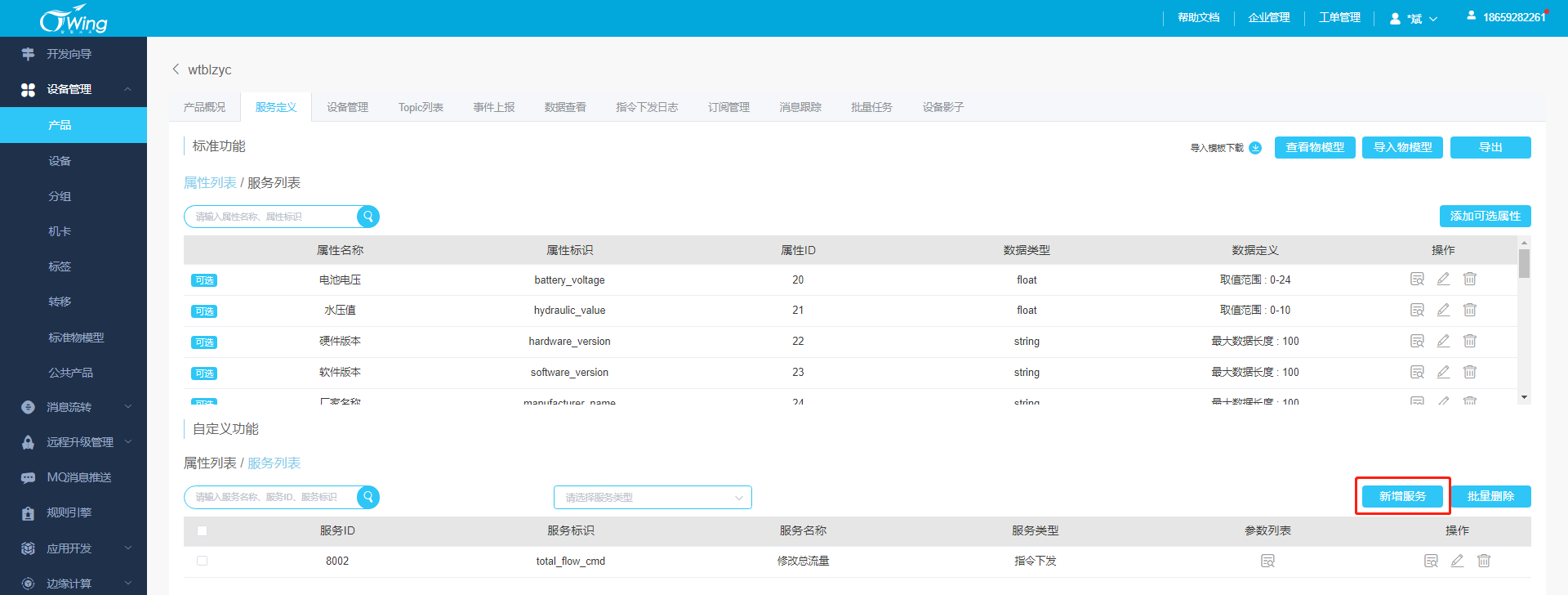Switch to the 设备管理 tab
This screenshot has height=595, width=1568.
[x=347, y=107]
